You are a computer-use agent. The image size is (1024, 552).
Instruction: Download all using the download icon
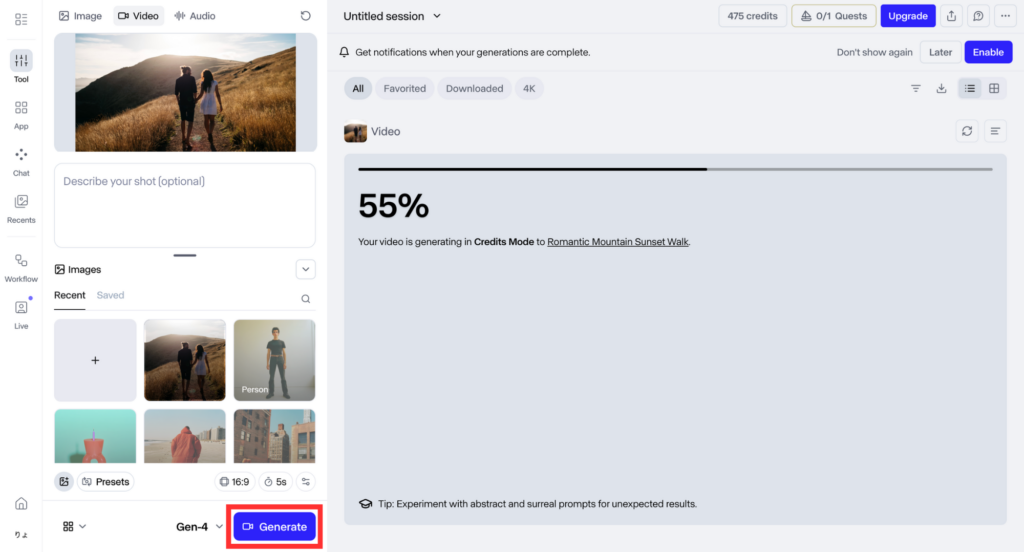pos(941,88)
